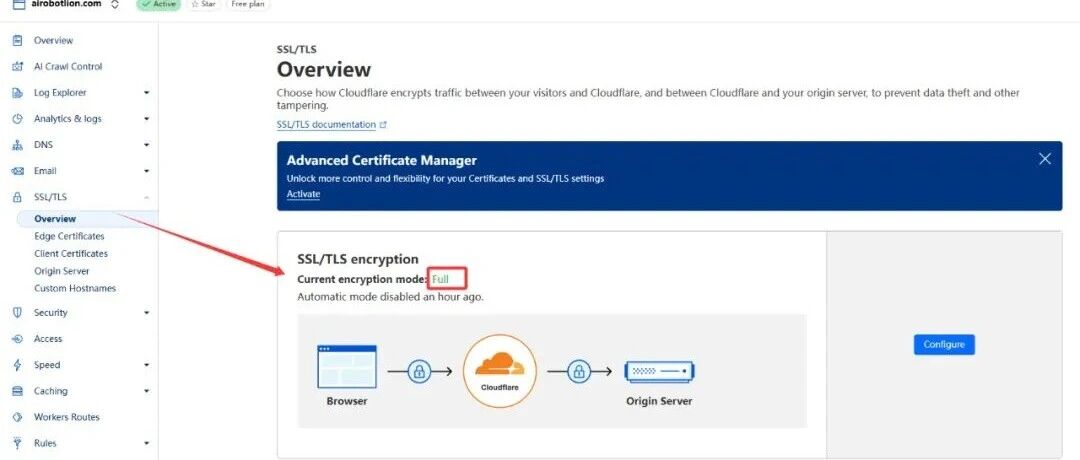The width and height of the screenshot is (1080, 460).
Task: Activate the Advanced Certificate Manager
Action: coord(303,194)
